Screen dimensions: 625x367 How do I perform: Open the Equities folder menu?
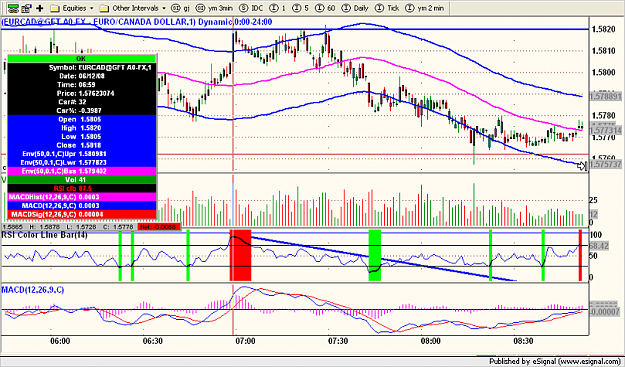pyautogui.click(x=68, y=8)
